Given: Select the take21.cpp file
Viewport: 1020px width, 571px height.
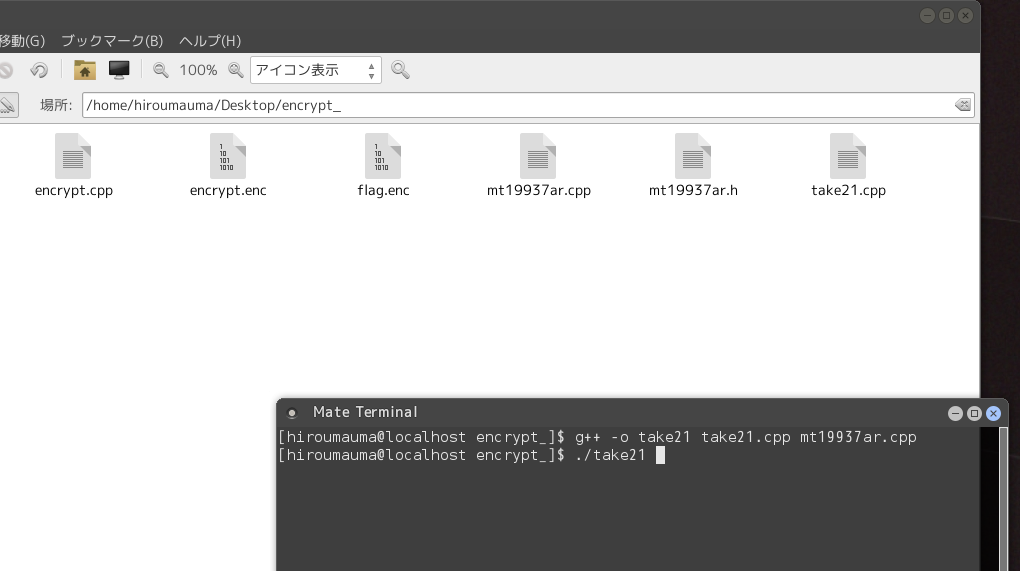Looking at the screenshot, I should click(848, 165).
